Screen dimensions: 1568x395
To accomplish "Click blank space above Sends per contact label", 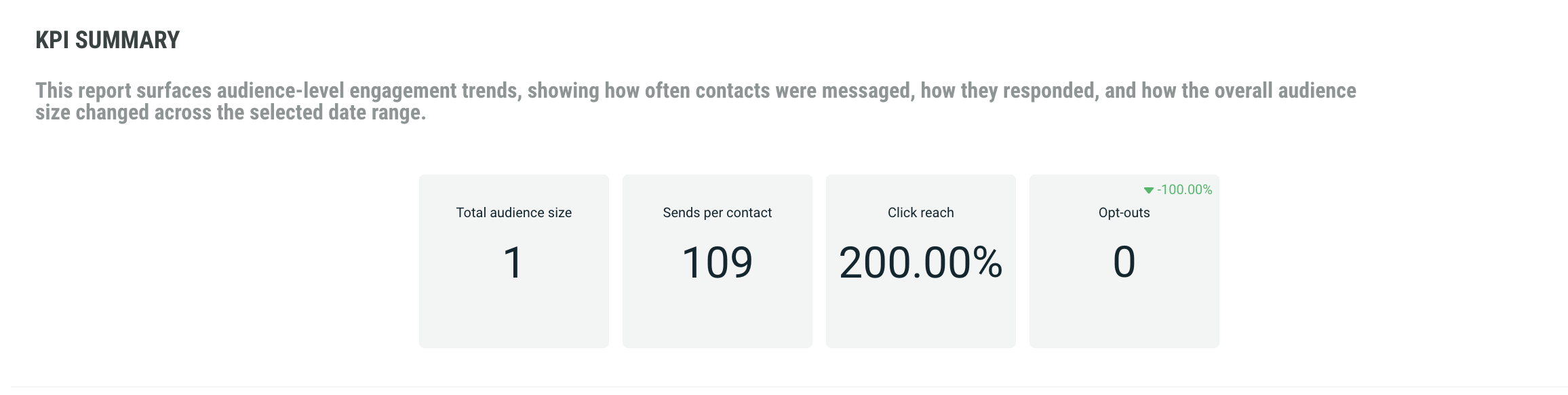I will 717,189.
